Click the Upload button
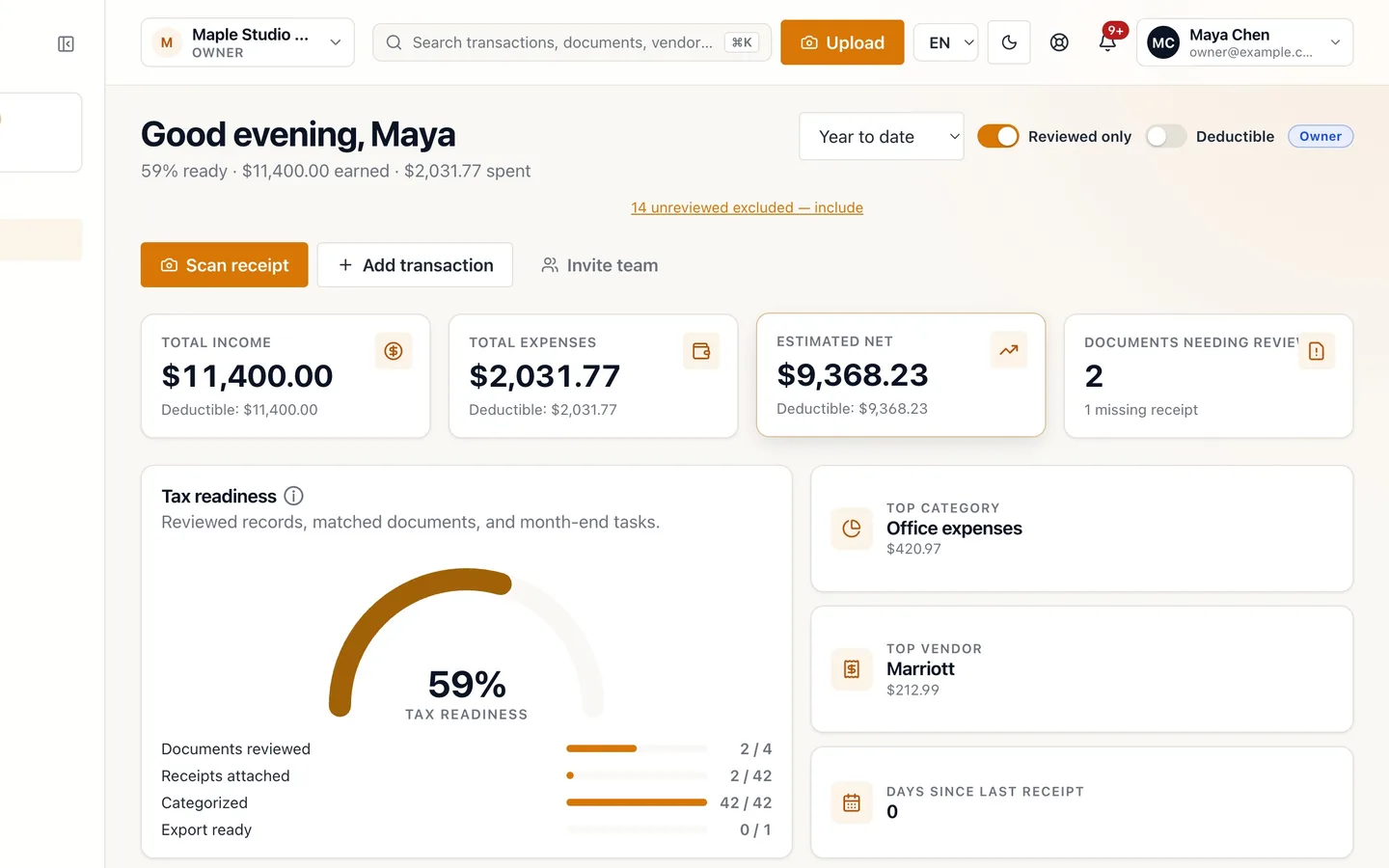Image resolution: width=1389 pixels, height=868 pixels. tap(842, 42)
